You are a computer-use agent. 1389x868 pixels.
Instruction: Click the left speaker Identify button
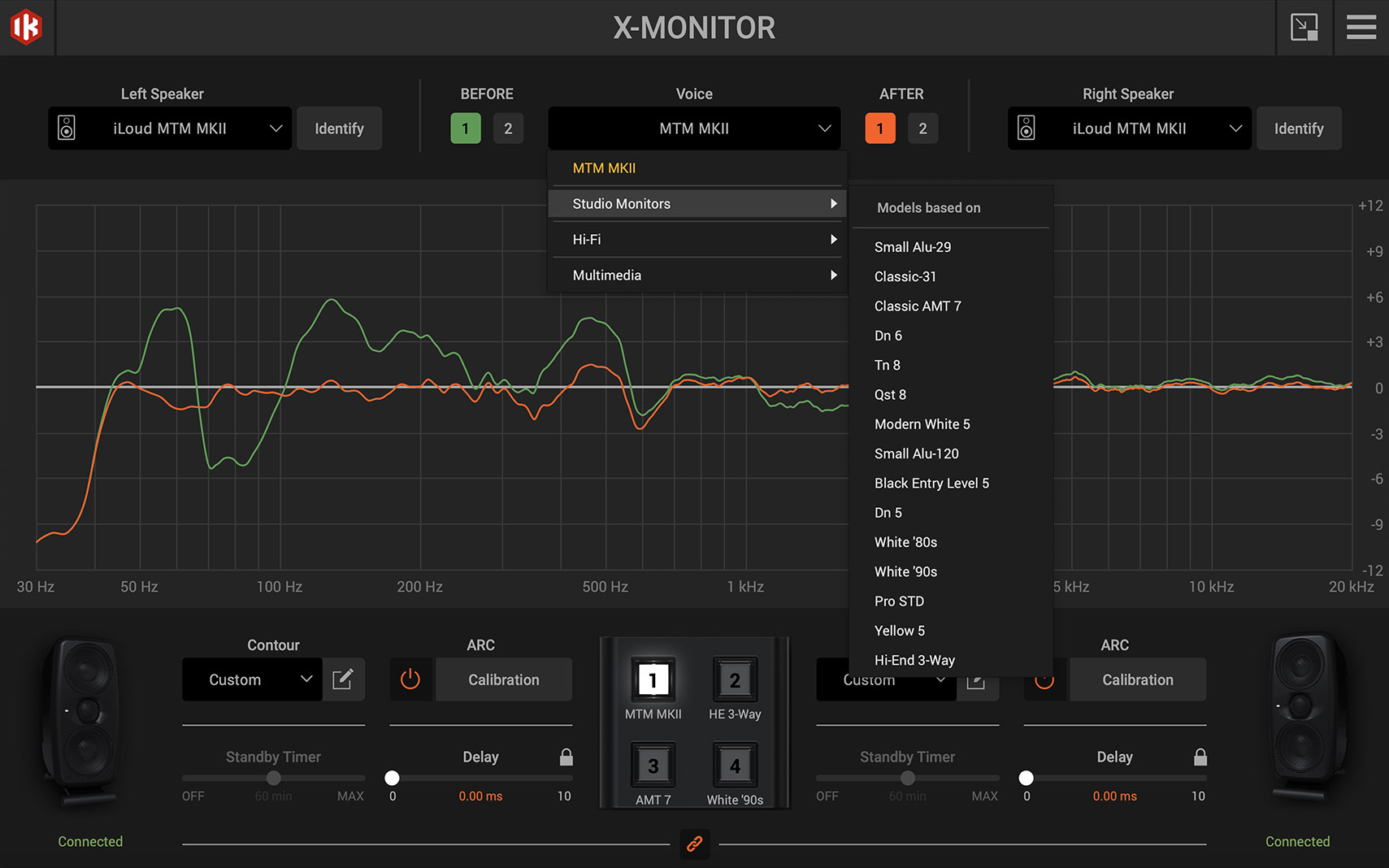[x=339, y=128]
